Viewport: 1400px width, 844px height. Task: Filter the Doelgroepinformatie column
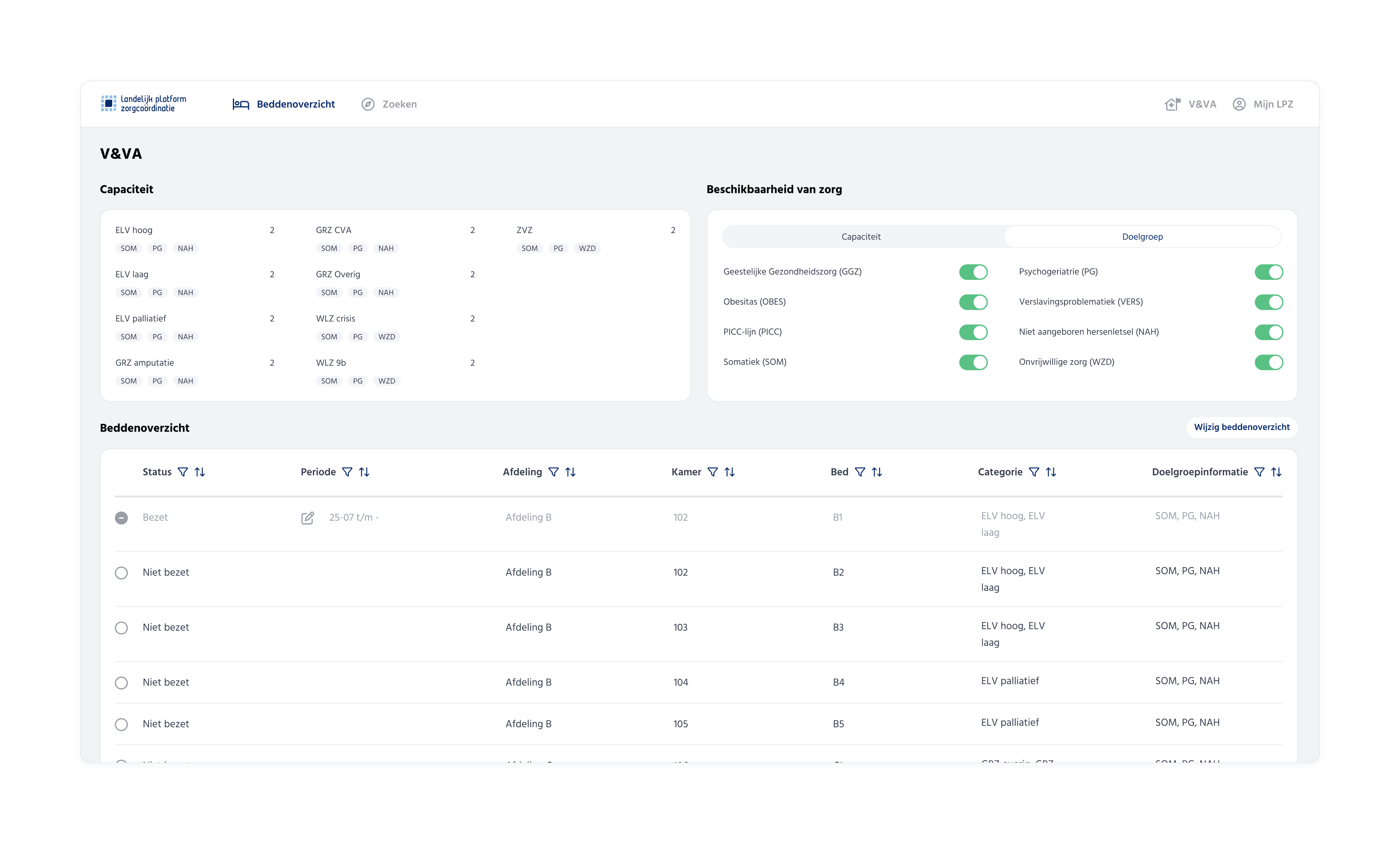pyautogui.click(x=1259, y=472)
